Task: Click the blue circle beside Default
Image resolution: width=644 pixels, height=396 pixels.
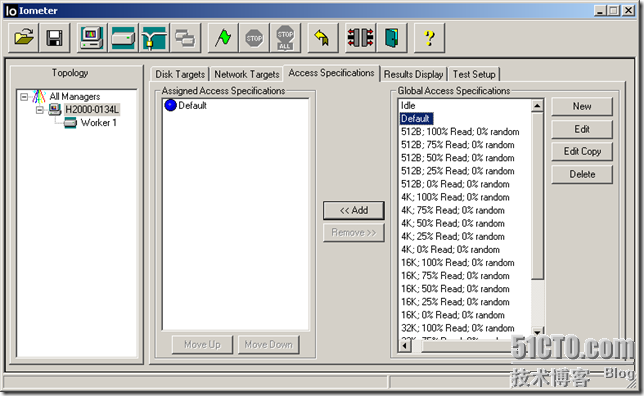Action: (170, 106)
